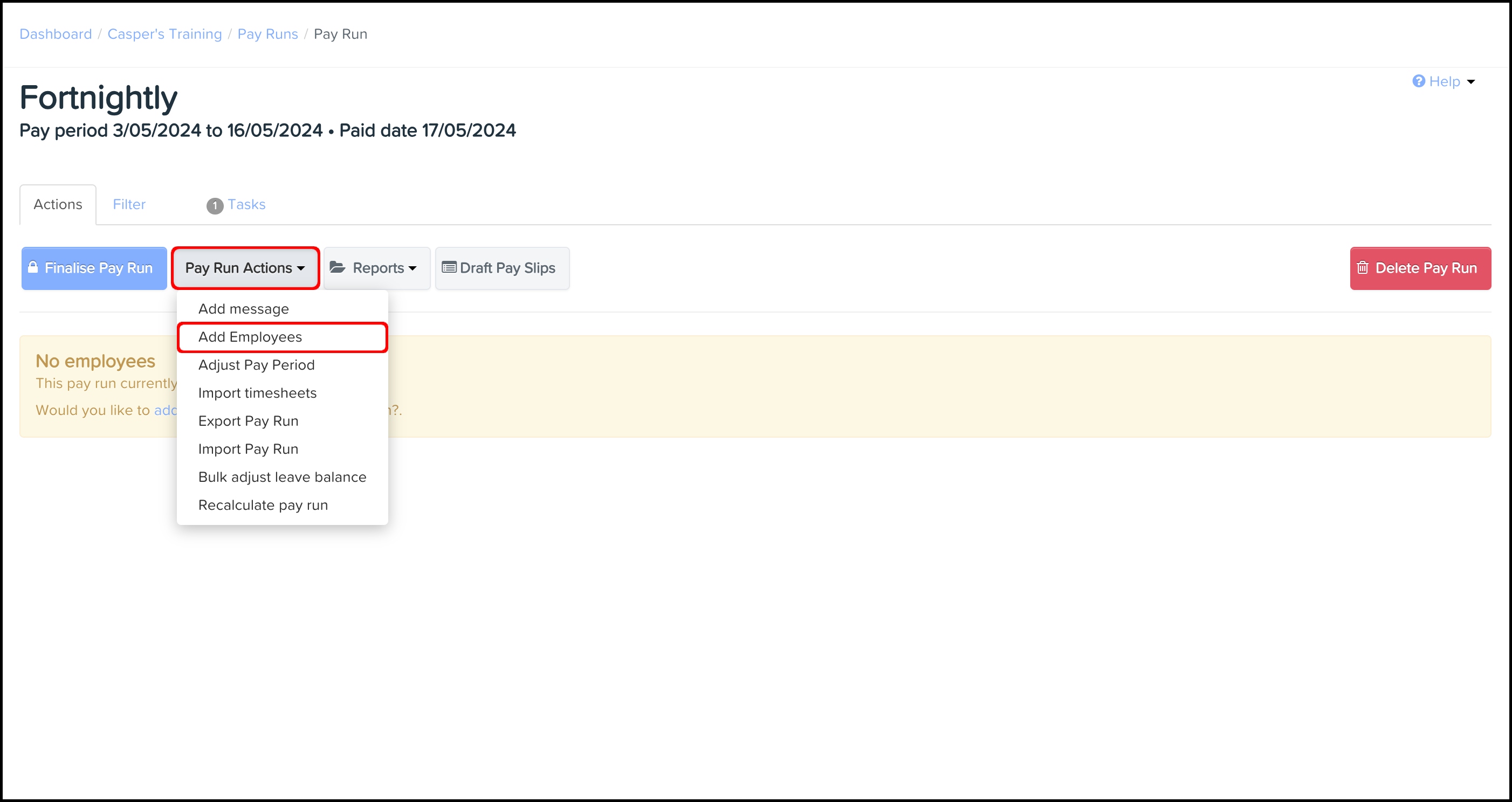Click Recalculate pay run option
Image resolution: width=1512 pixels, height=802 pixels.
(x=263, y=505)
